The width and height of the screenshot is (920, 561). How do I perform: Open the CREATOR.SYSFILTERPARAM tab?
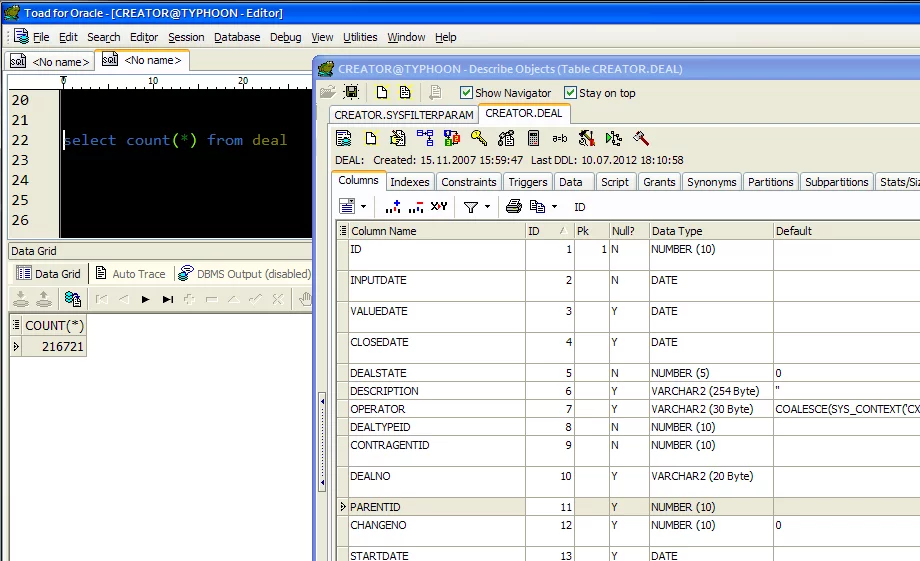click(404, 114)
